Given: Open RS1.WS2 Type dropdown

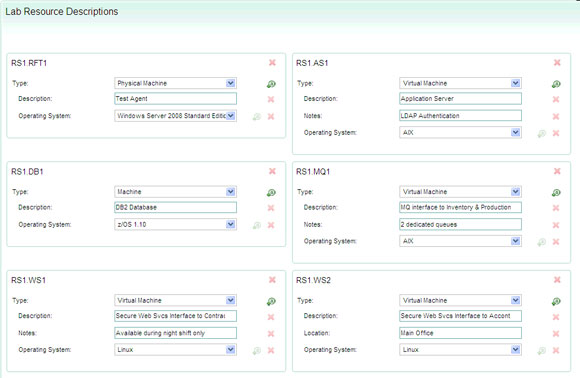Looking at the screenshot, I should (461, 300).
